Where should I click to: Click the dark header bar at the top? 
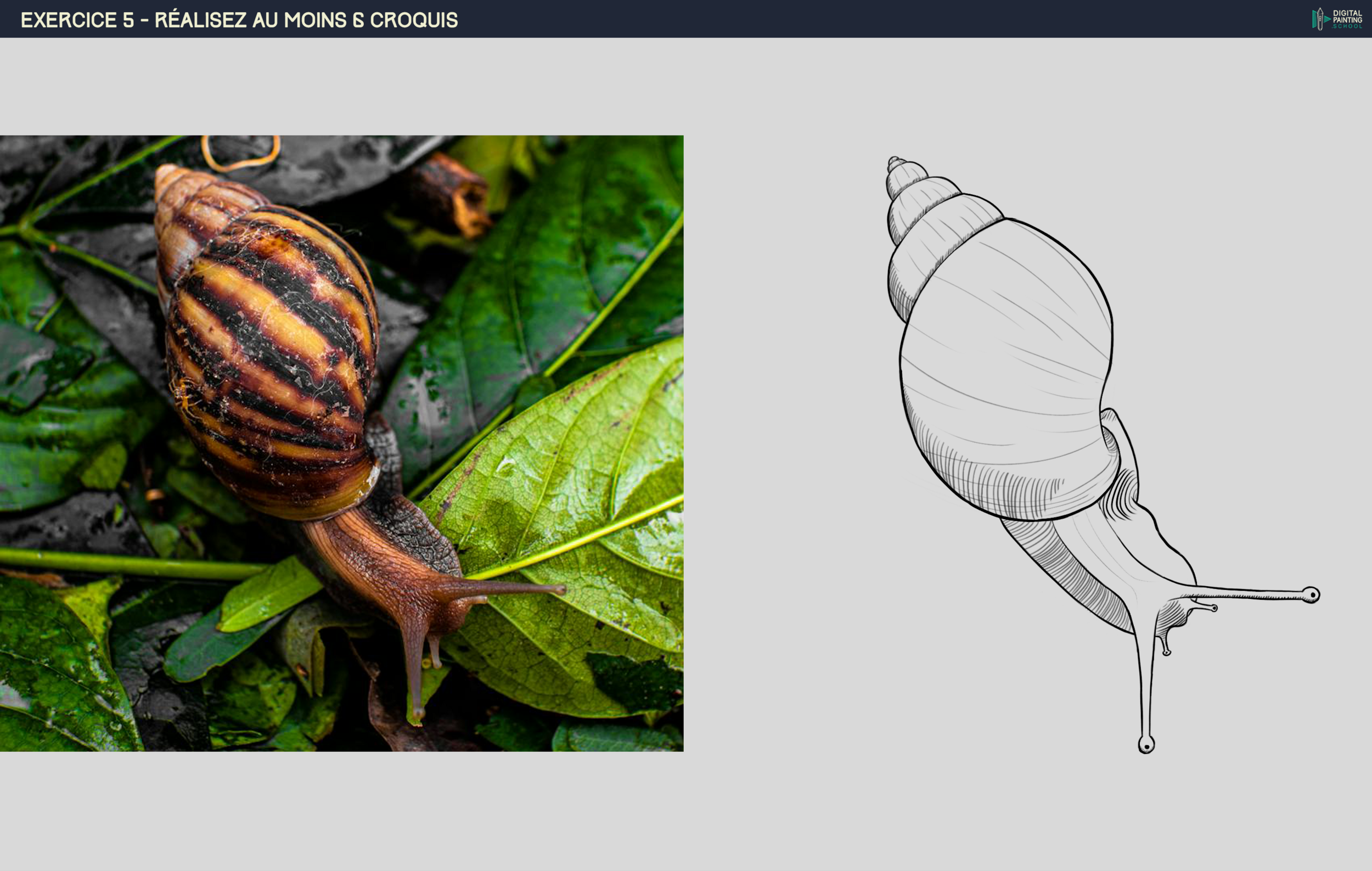(684, 19)
